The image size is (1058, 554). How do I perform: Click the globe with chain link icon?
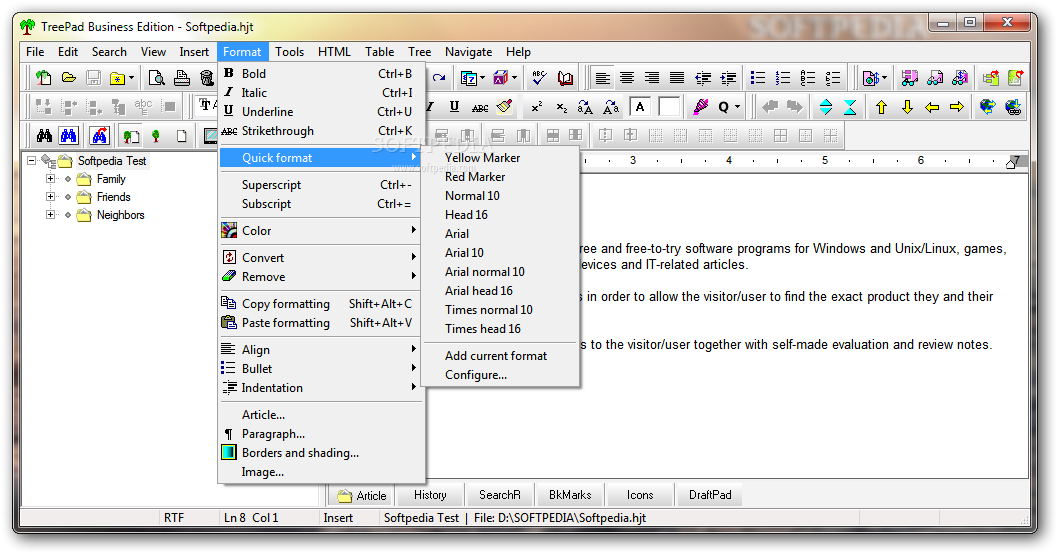click(1013, 107)
